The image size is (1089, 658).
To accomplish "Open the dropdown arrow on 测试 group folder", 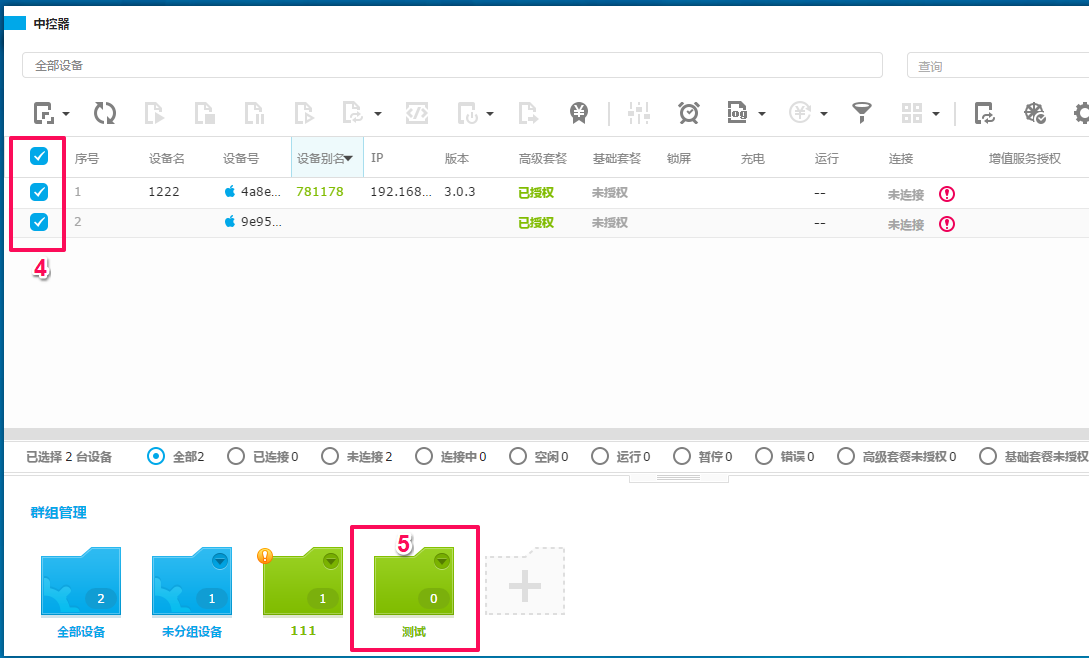I will point(442,560).
